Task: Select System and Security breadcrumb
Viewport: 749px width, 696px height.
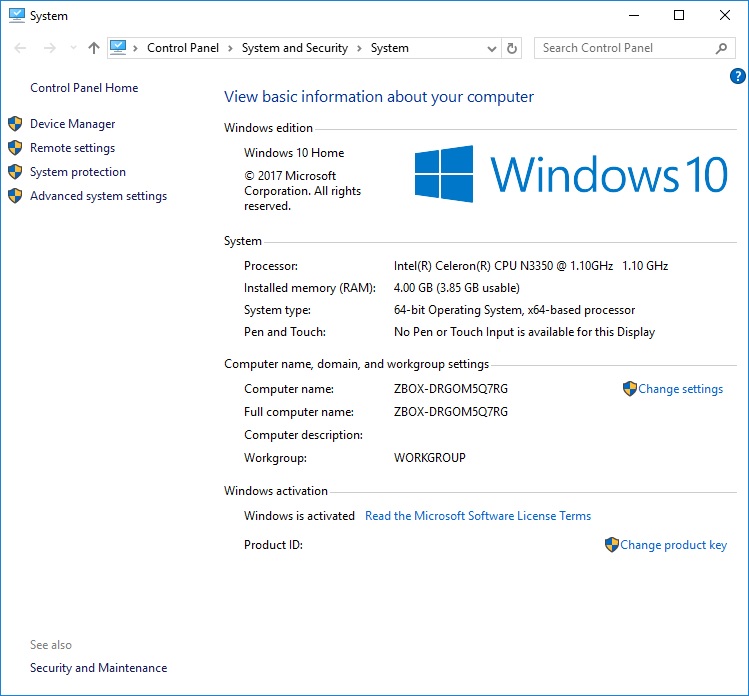Action: click(x=295, y=48)
